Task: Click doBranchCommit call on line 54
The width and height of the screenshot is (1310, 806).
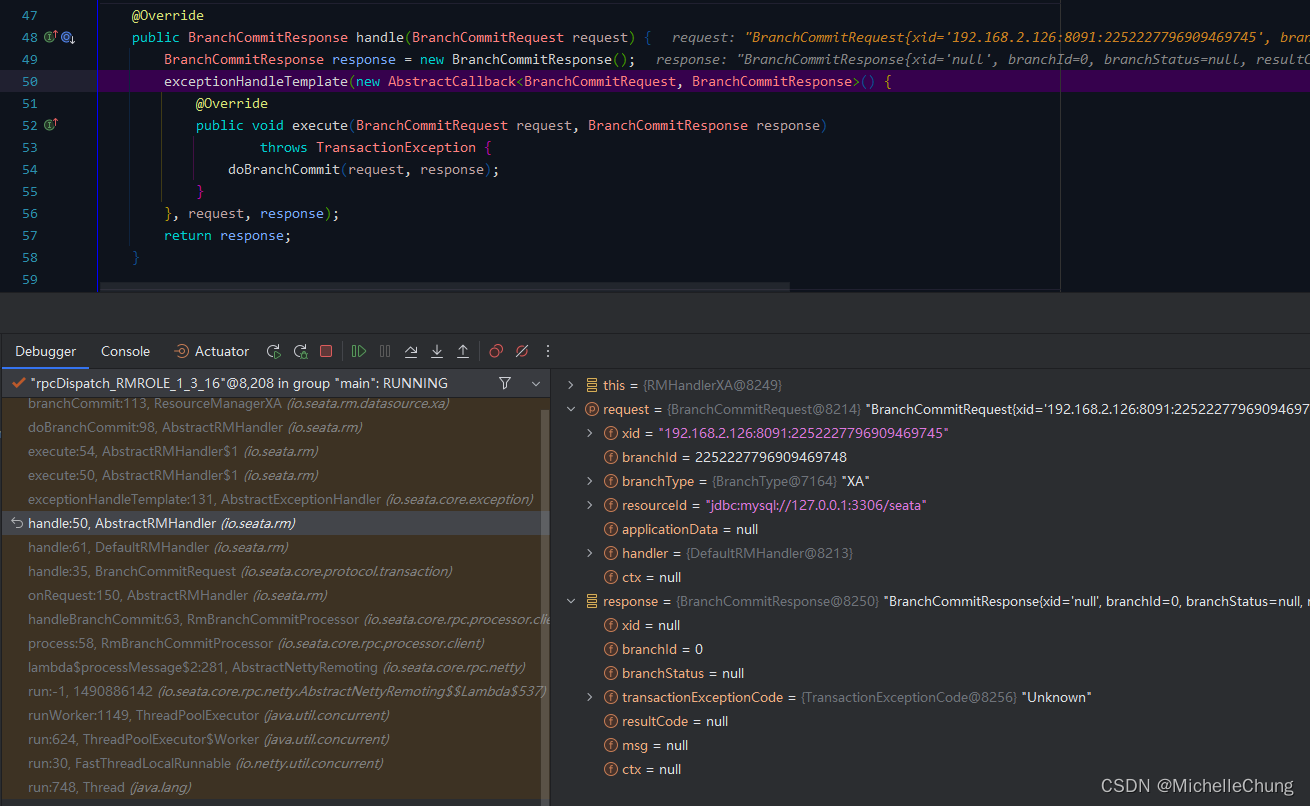Action: click(284, 169)
